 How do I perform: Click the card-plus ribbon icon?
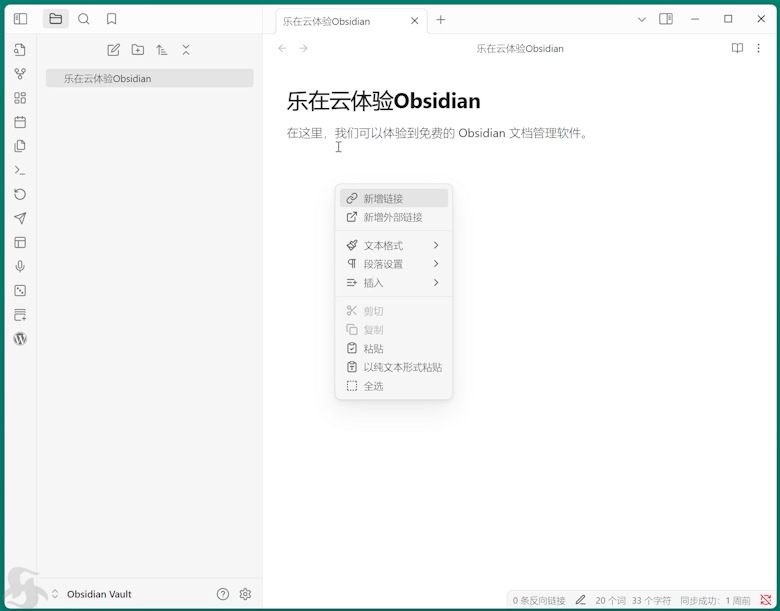(20, 314)
